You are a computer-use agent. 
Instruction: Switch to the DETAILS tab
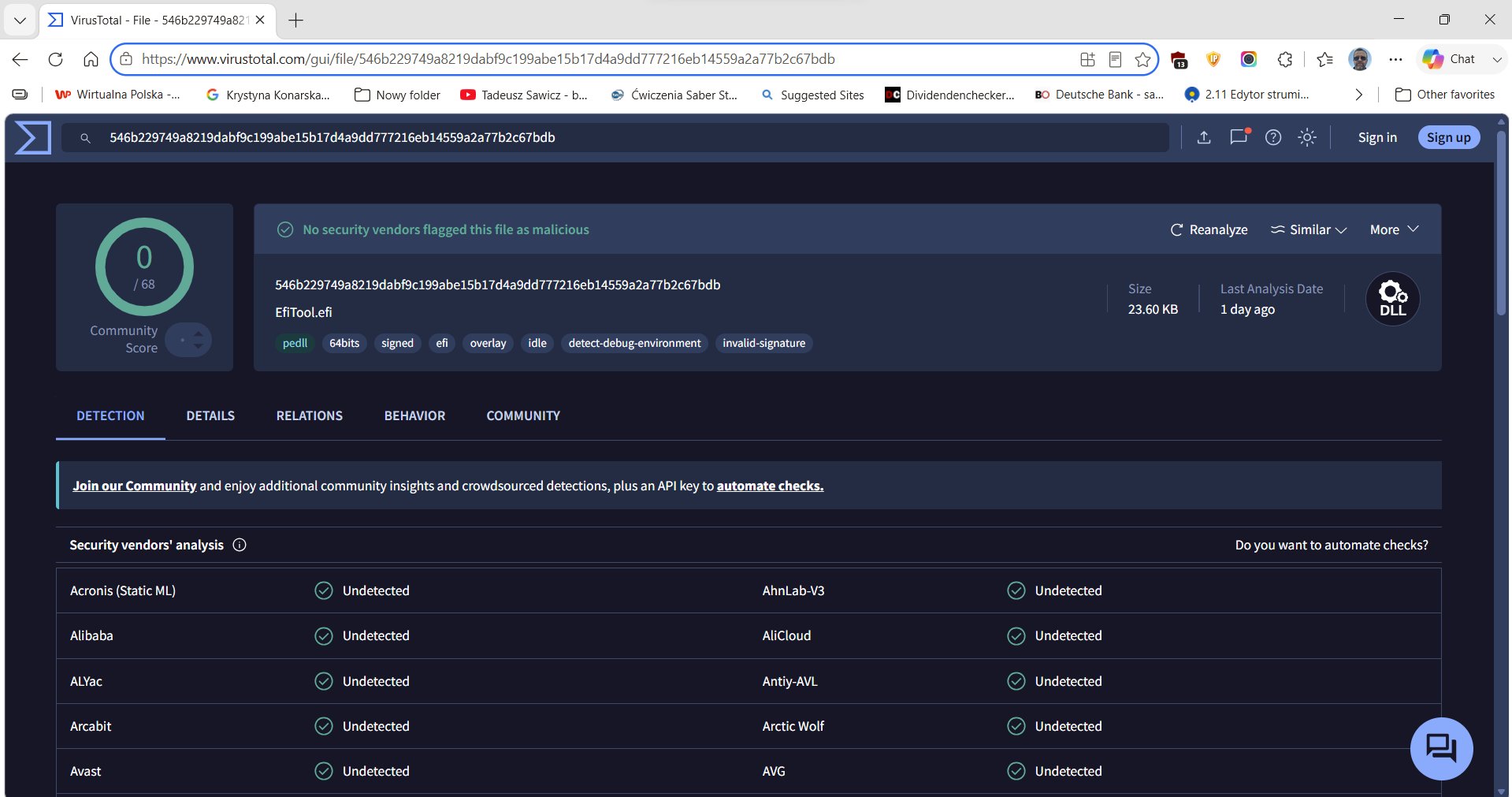pyautogui.click(x=210, y=415)
